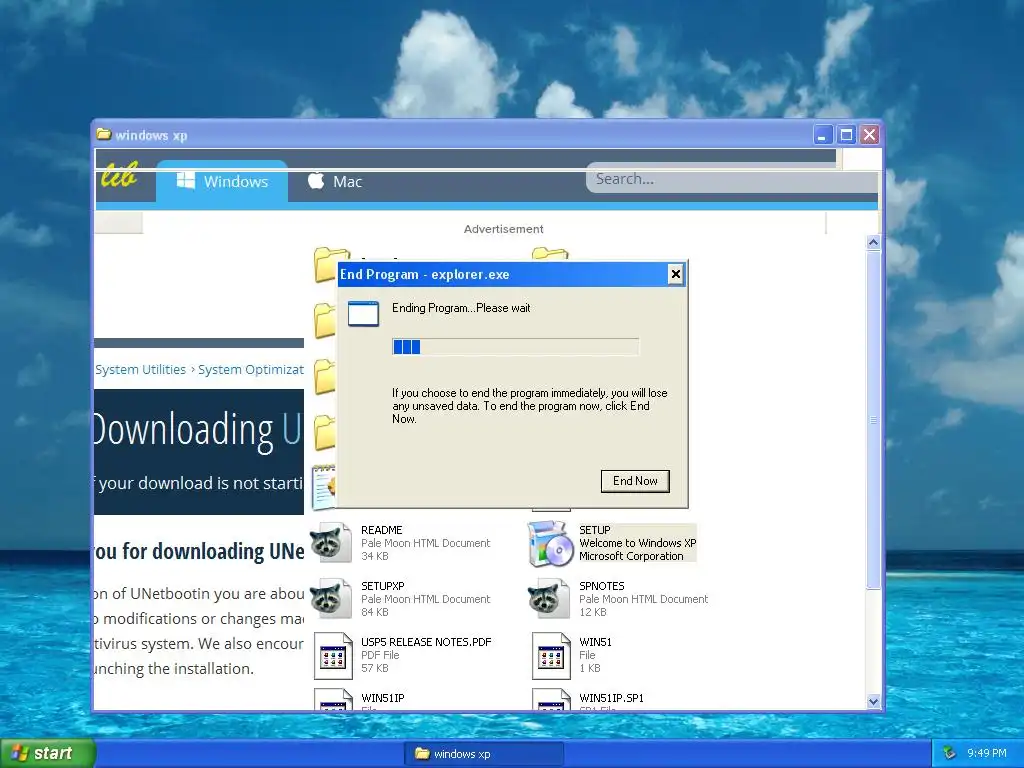Click the system tray network icon
The width and height of the screenshot is (1024, 768).
pyautogui.click(x=950, y=754)
